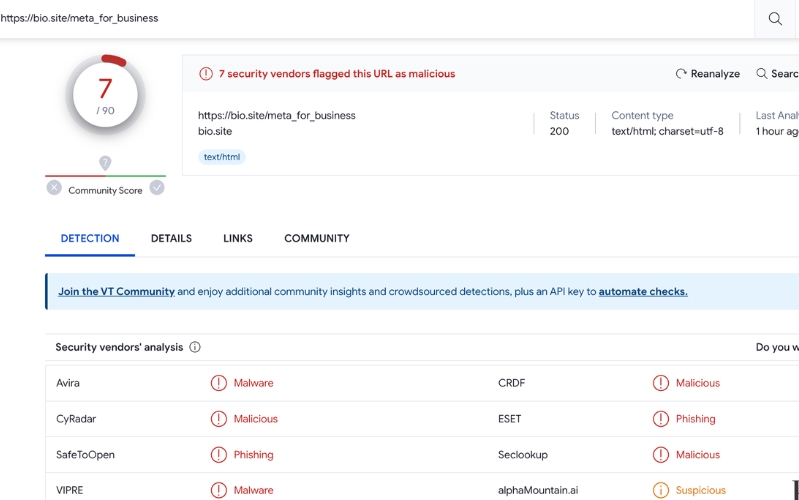Open the DETECTION tab

pyautogui.click(x=90, y=239)
